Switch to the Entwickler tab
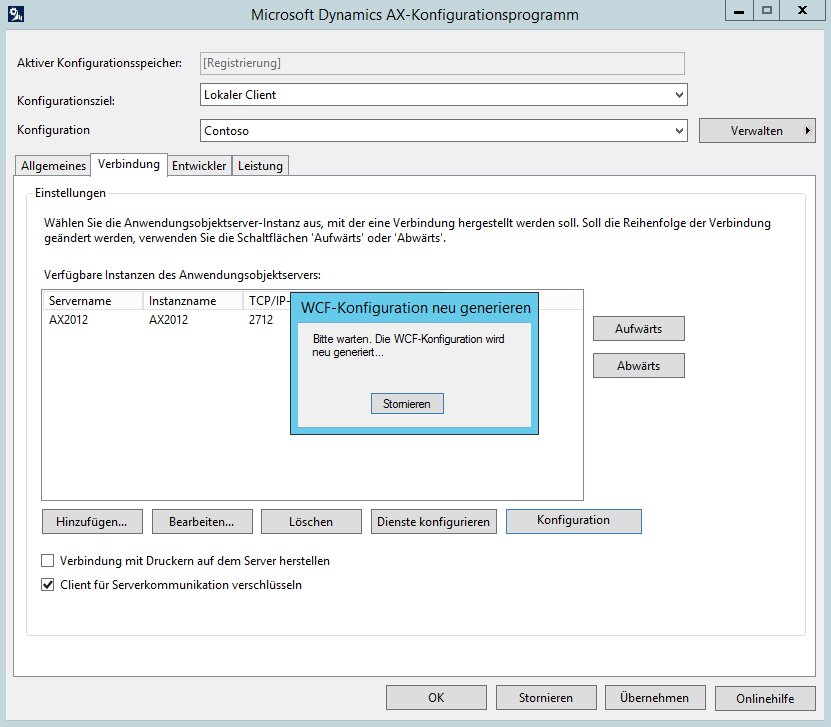 tap(199, 165)
